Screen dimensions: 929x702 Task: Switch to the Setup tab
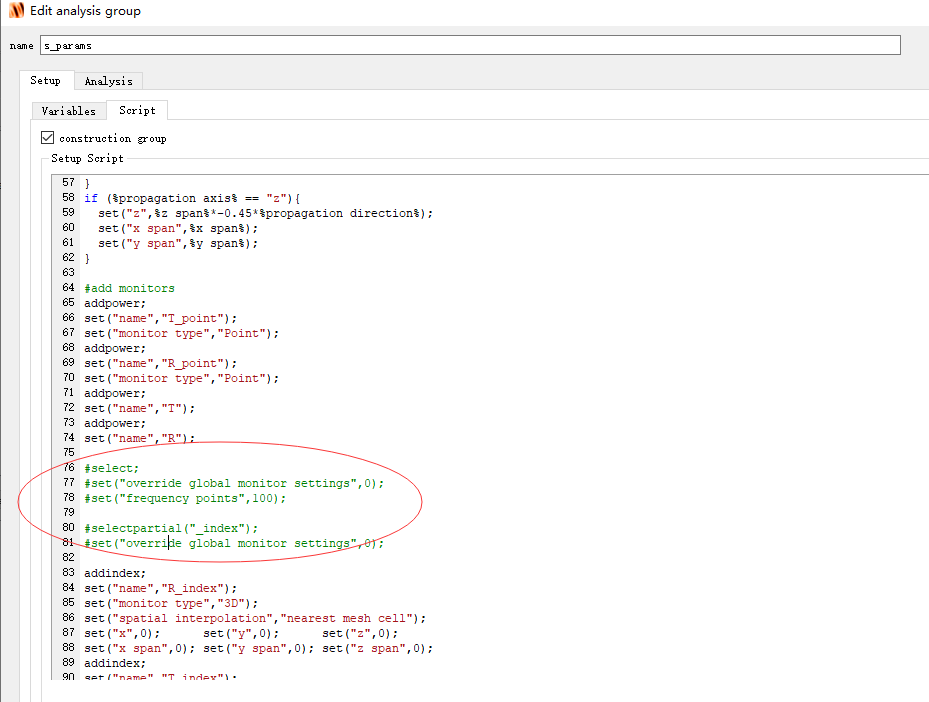[46, 81]
